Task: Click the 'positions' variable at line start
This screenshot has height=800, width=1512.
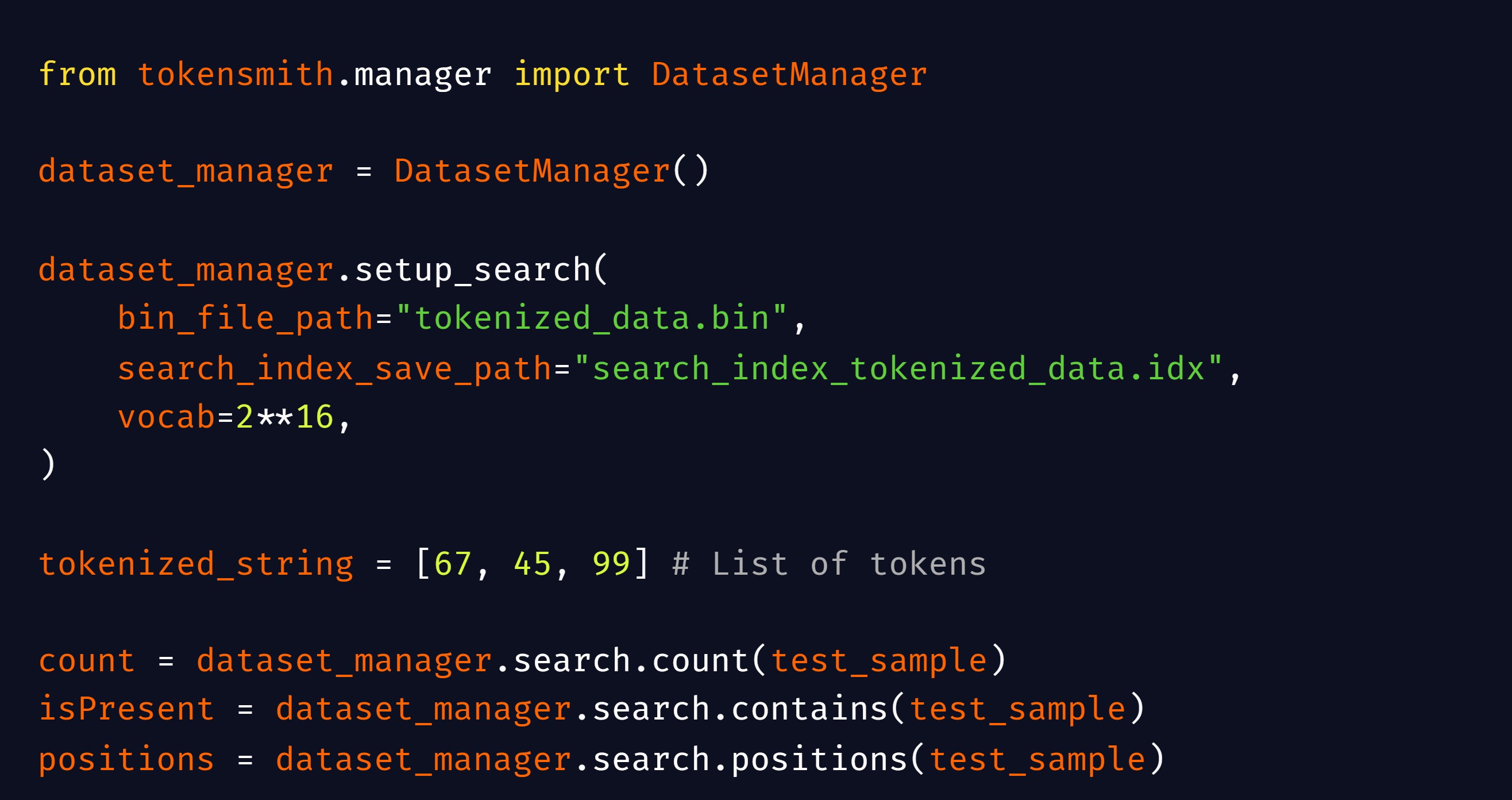Action: (x=126, y=759)
